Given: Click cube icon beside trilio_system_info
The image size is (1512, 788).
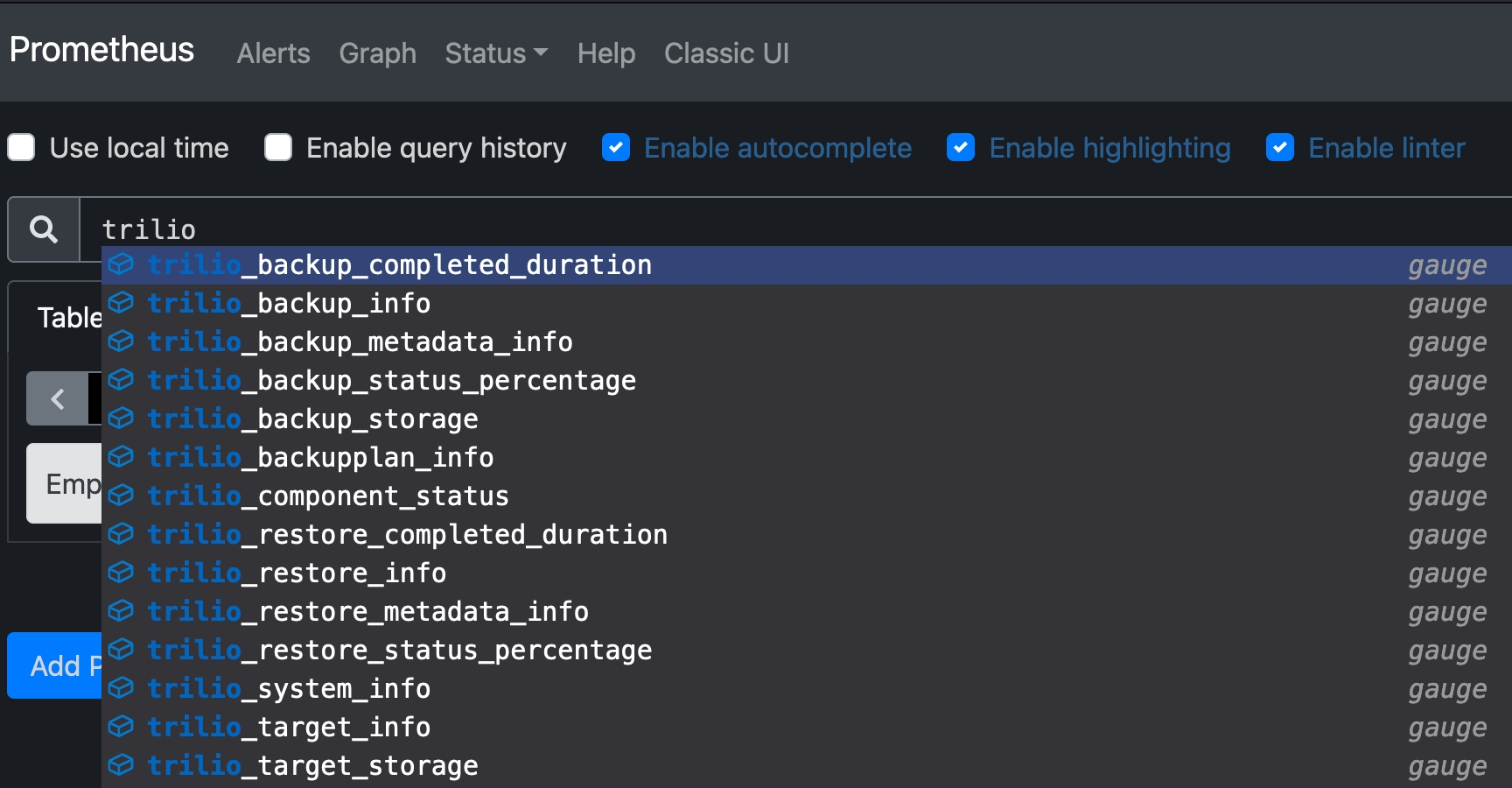Looking at the screenshot, I should coord(121,688).
